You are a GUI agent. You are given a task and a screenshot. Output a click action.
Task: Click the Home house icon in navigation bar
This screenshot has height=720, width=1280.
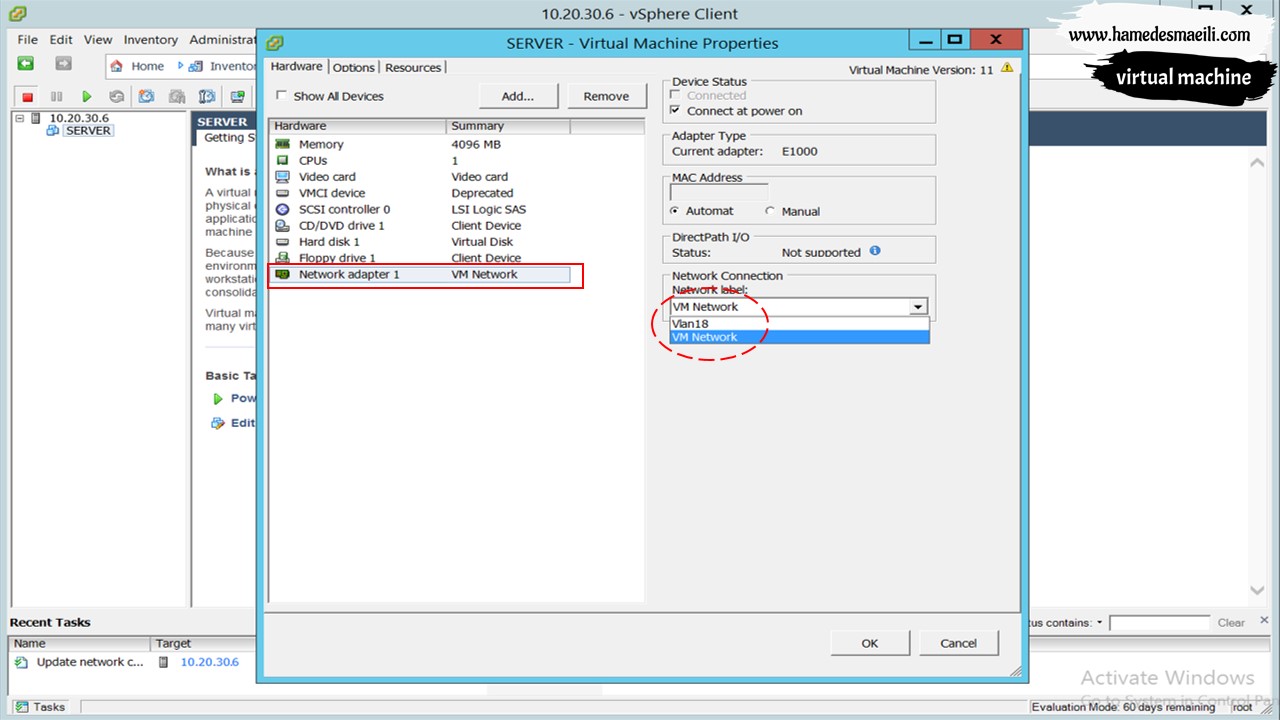pyautogui.click(x=117, y=66)
